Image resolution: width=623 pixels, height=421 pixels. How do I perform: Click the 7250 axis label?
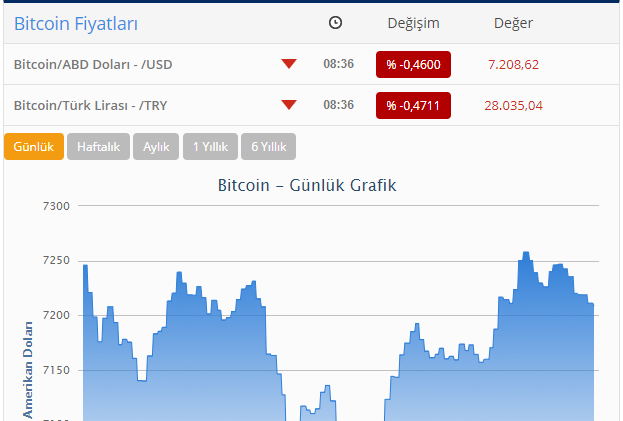(x=56, y=261)
